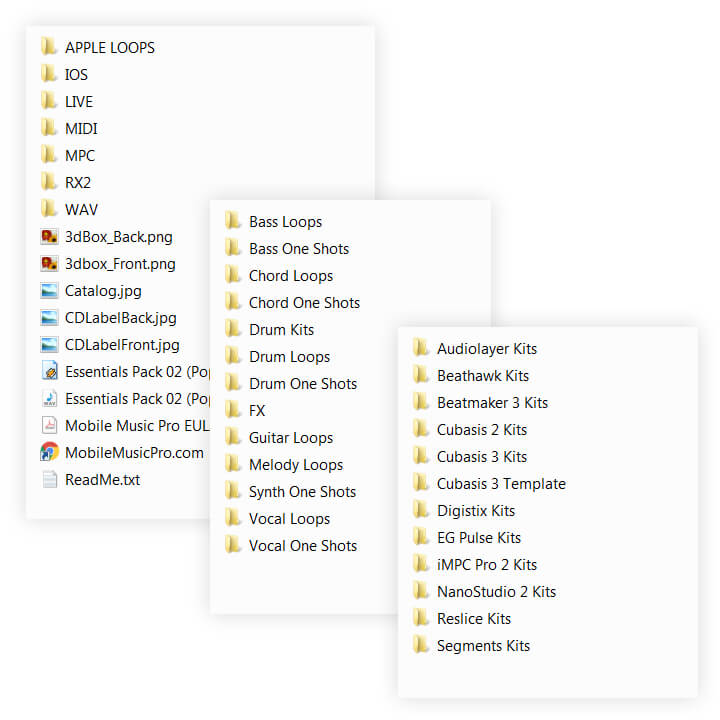Open the Bass Loops folder icon

pyautogui.click(x=233, y=221)
